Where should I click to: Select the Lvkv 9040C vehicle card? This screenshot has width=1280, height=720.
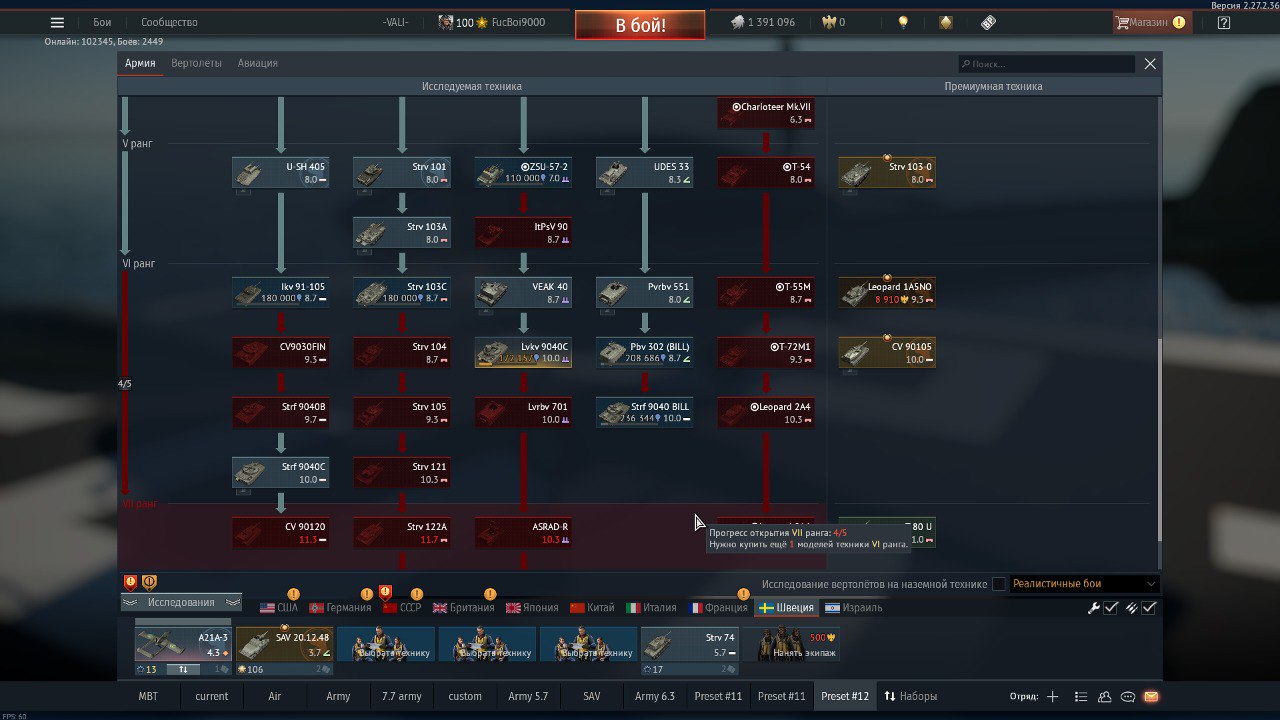tap(523, 353)
